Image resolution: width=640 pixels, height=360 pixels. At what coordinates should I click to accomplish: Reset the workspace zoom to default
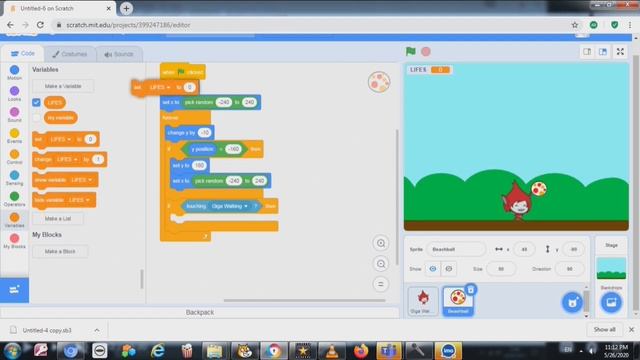(x=381, y=284)
